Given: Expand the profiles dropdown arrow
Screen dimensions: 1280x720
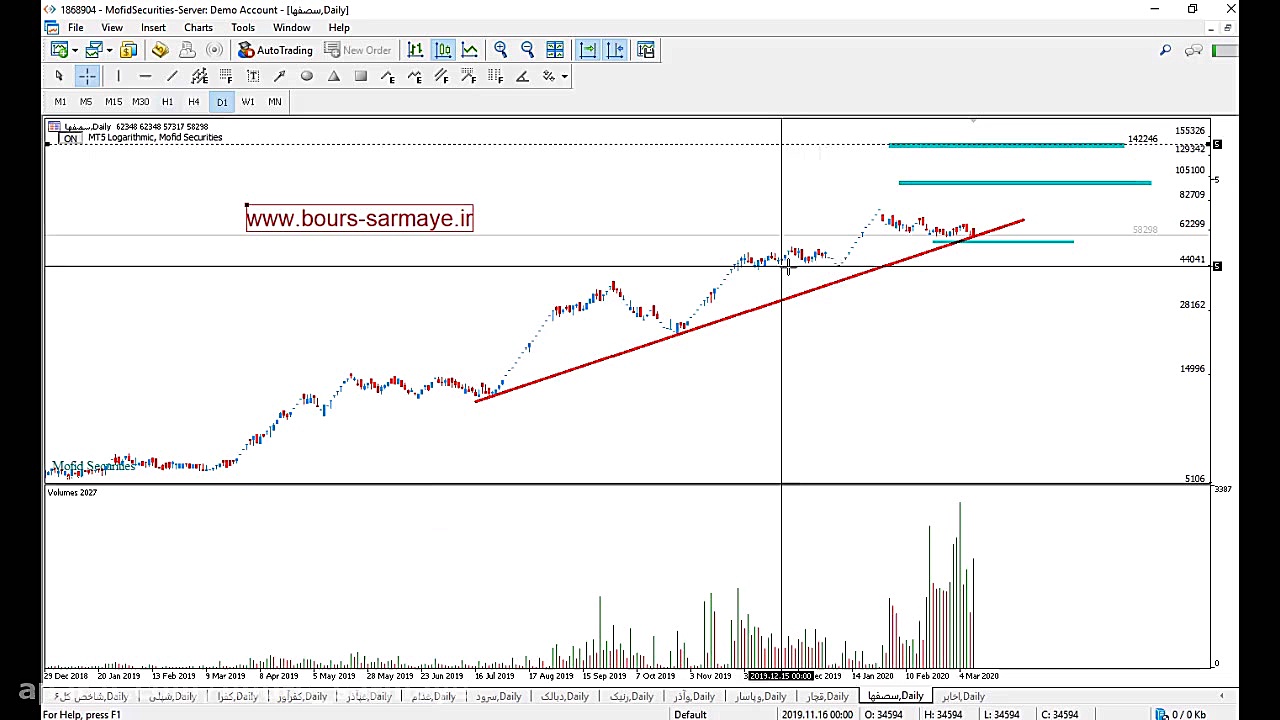Looking at the screenshot, I should (x=109, y=50).
